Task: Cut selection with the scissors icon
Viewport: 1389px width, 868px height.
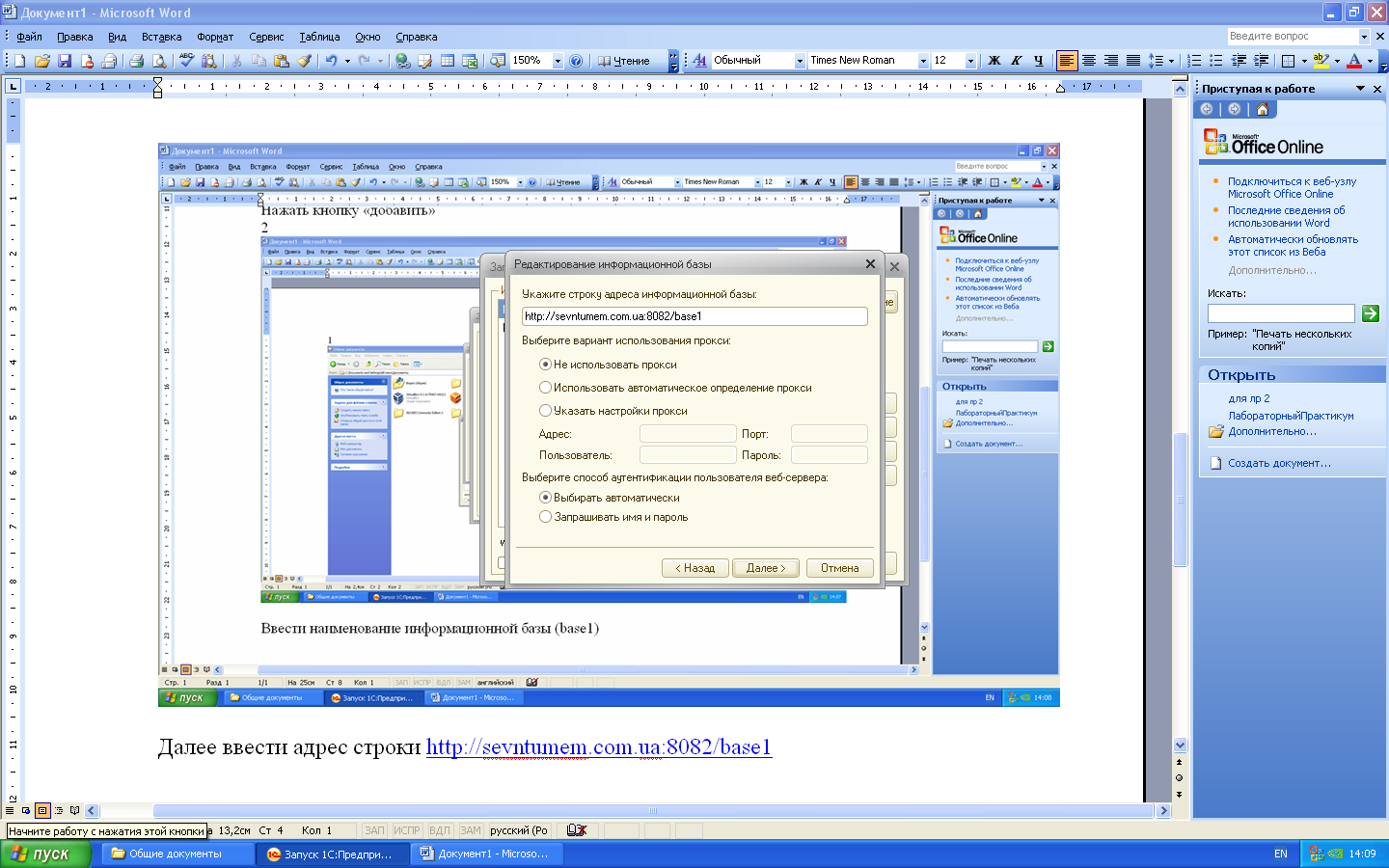Action: coord(236,61)
